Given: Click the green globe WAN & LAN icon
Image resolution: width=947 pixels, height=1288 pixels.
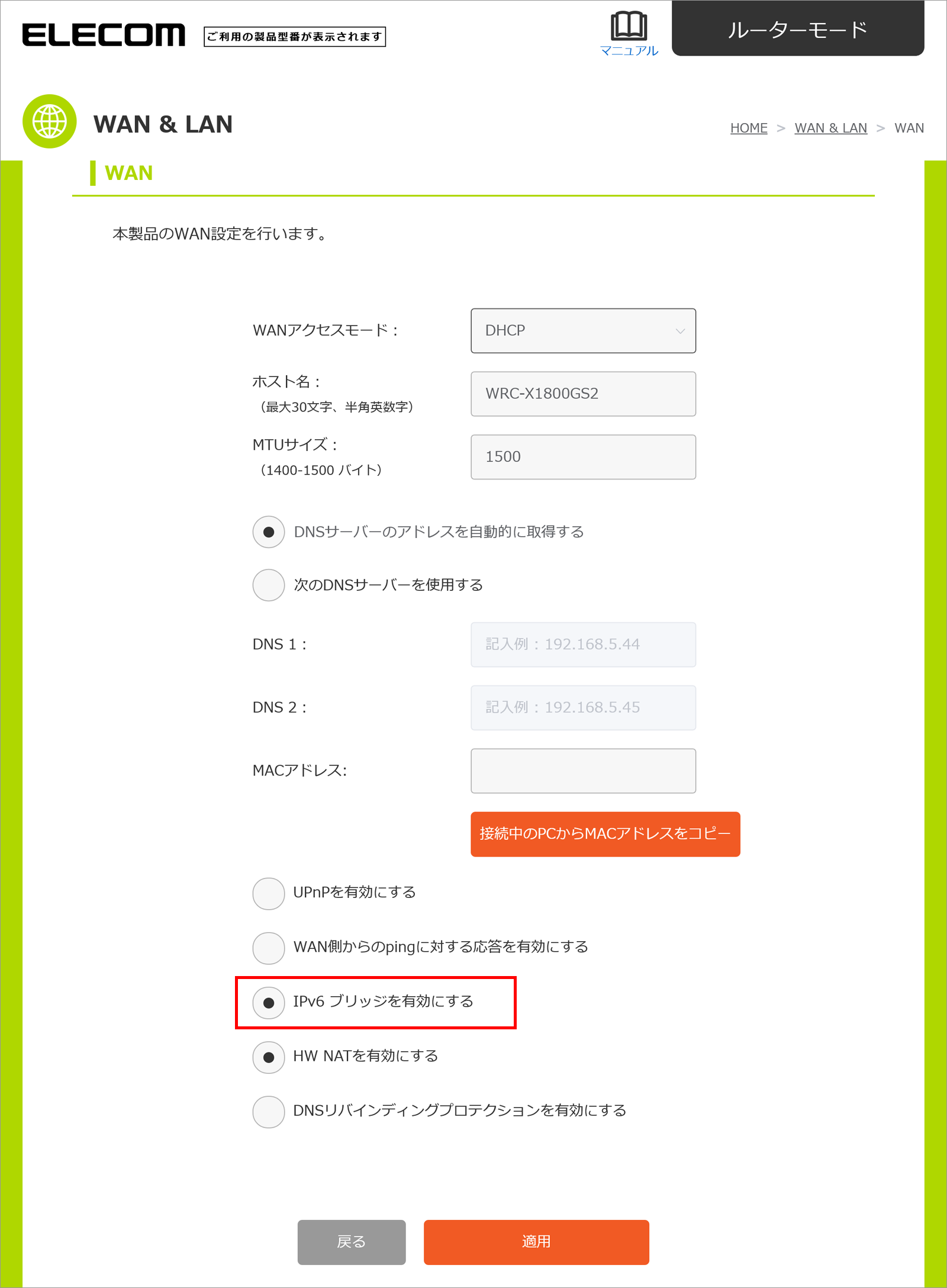Looking at the screenshot, I should coord(50,121).
